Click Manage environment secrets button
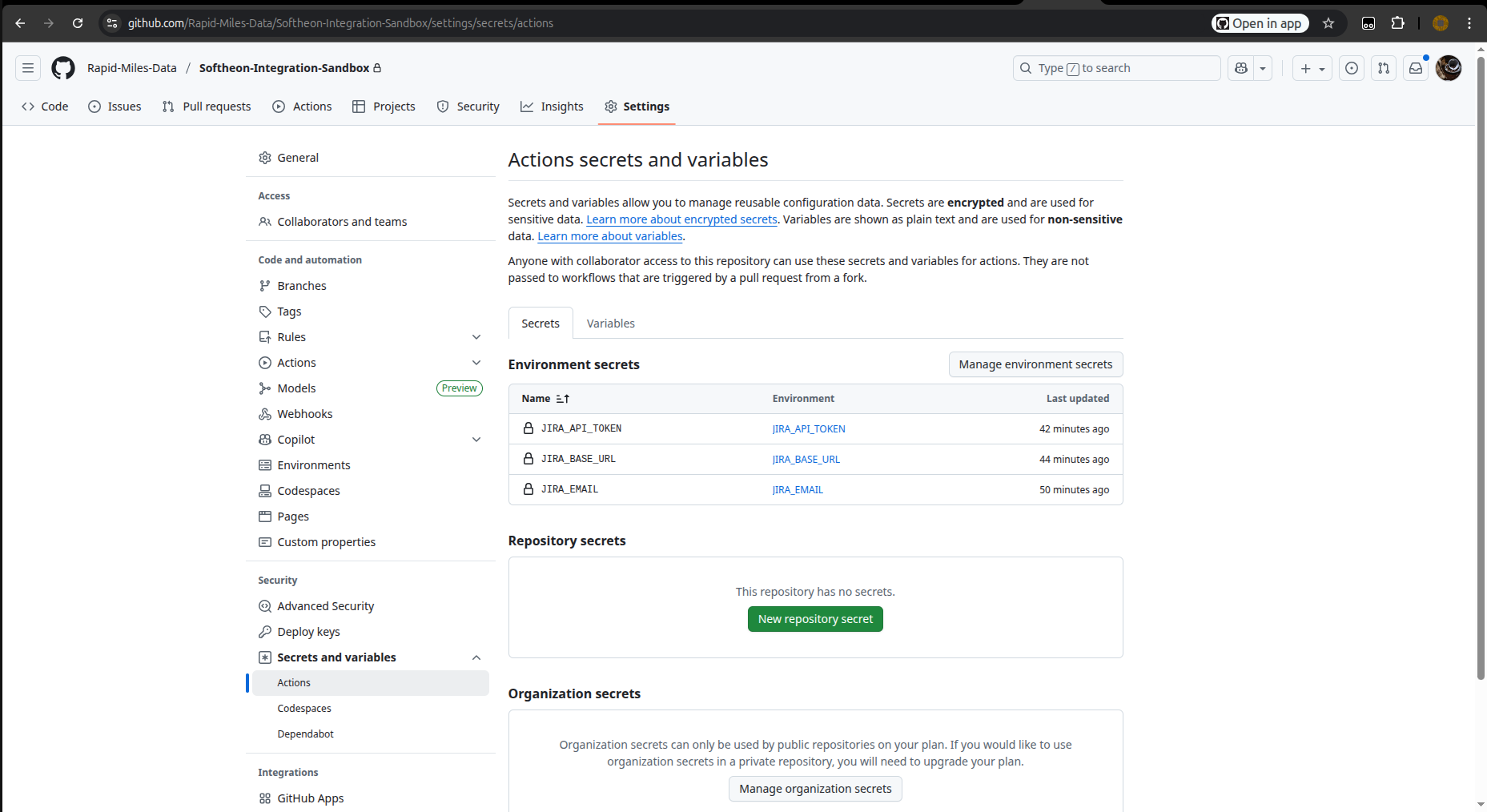Viewport: 1487px width, 812px height. (x=1035, y=364)
